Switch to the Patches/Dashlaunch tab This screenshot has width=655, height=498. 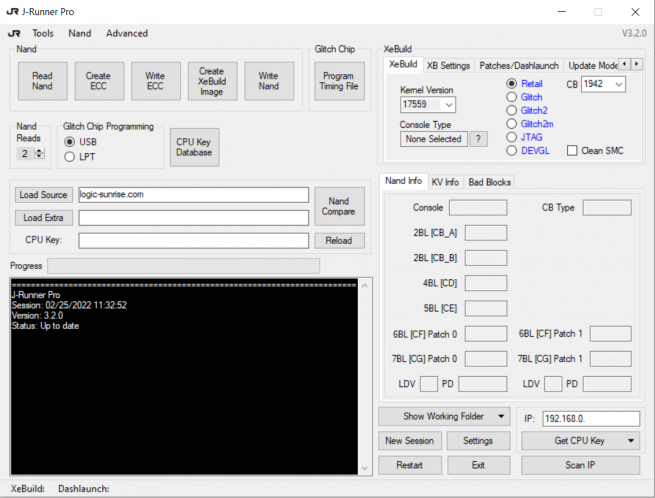click(x=519, y=66)
